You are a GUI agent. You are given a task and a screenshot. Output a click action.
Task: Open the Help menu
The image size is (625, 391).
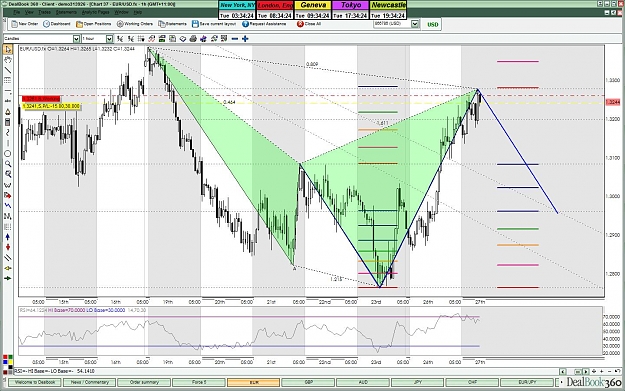coord(138,12)
